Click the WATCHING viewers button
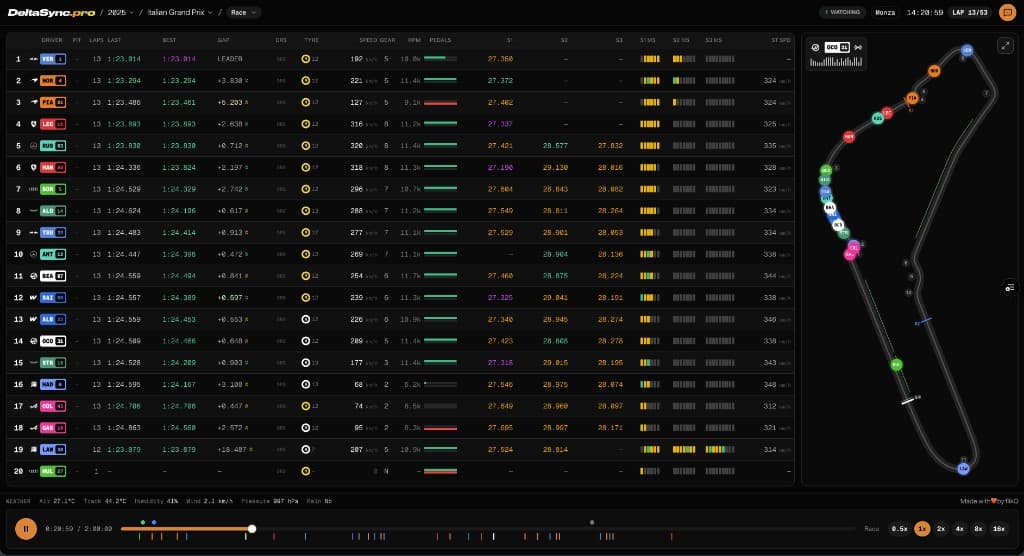The image size is (1024, 556). click(843, 13)
